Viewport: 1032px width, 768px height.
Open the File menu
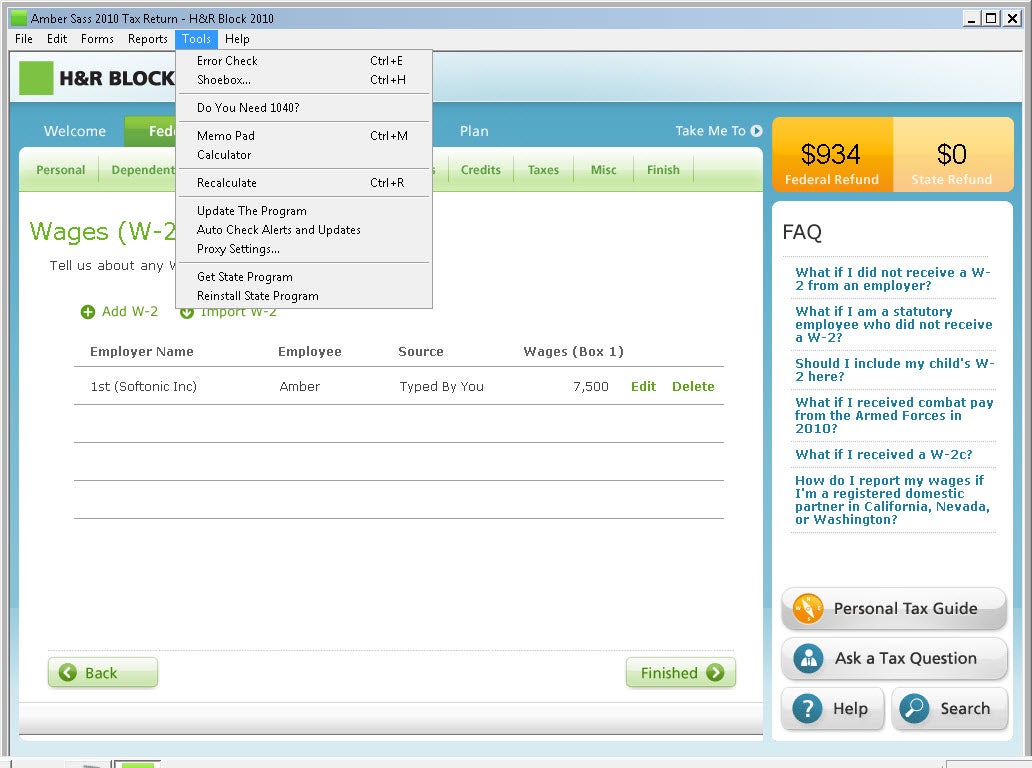click(24, 39)
